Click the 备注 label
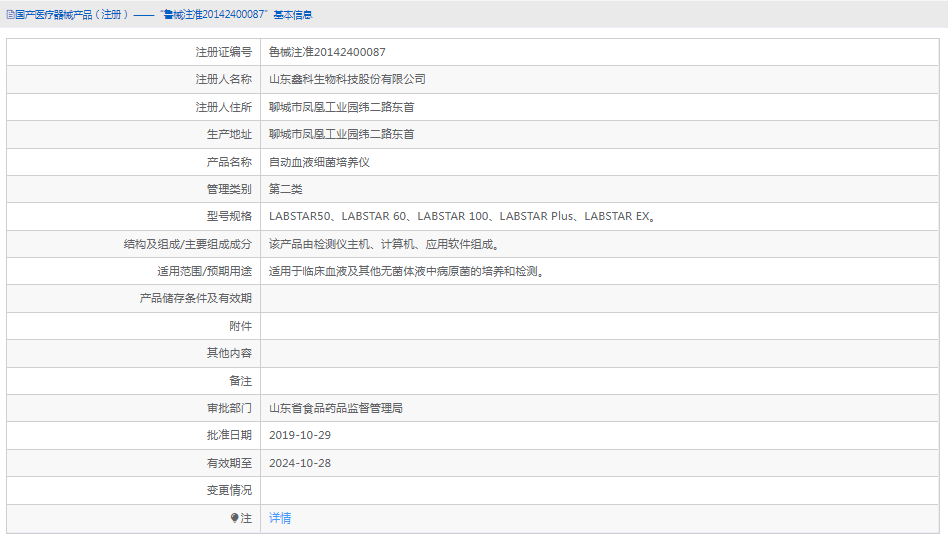Screen dimensions: 948x540 pos(241,381)
